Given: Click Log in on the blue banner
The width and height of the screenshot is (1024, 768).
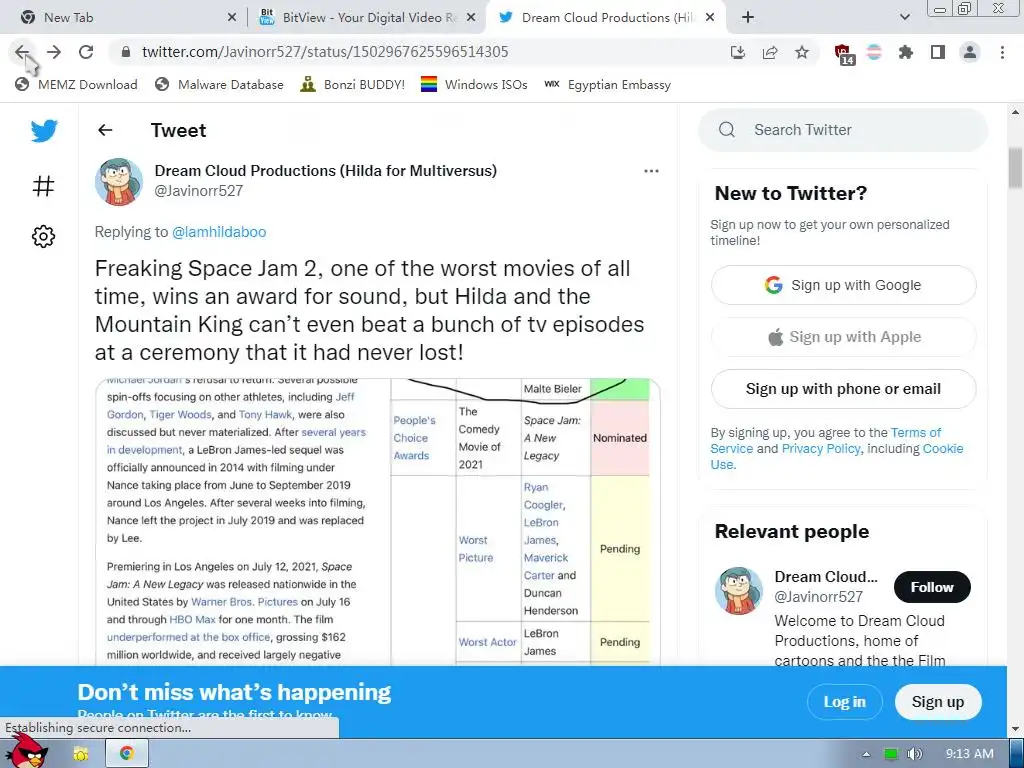Looking at the screenshot, I should click(x=844, y=702).
